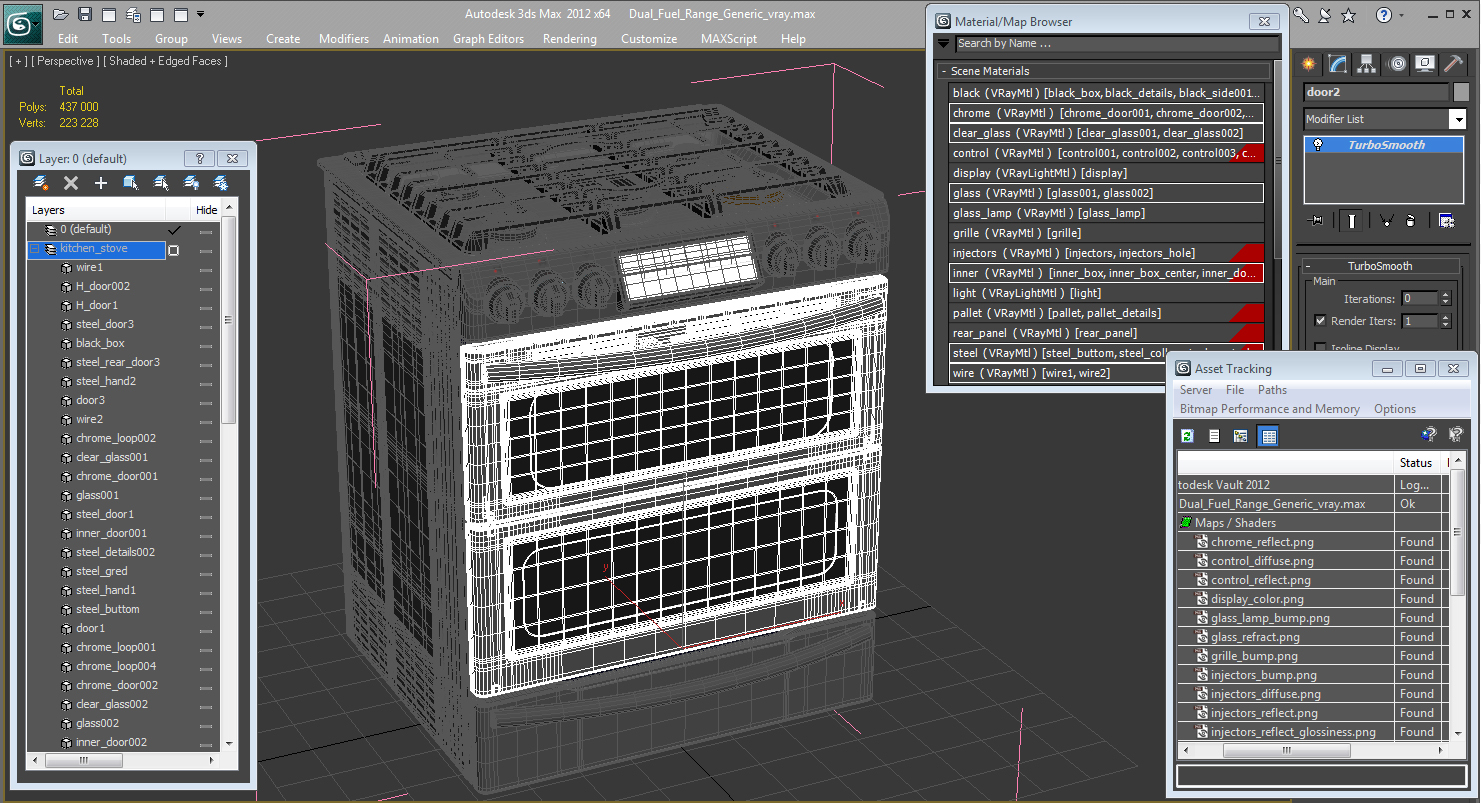Screen dimensions: 1481x803
Task: Open the MAXScript menu
Action: point(729,39)
